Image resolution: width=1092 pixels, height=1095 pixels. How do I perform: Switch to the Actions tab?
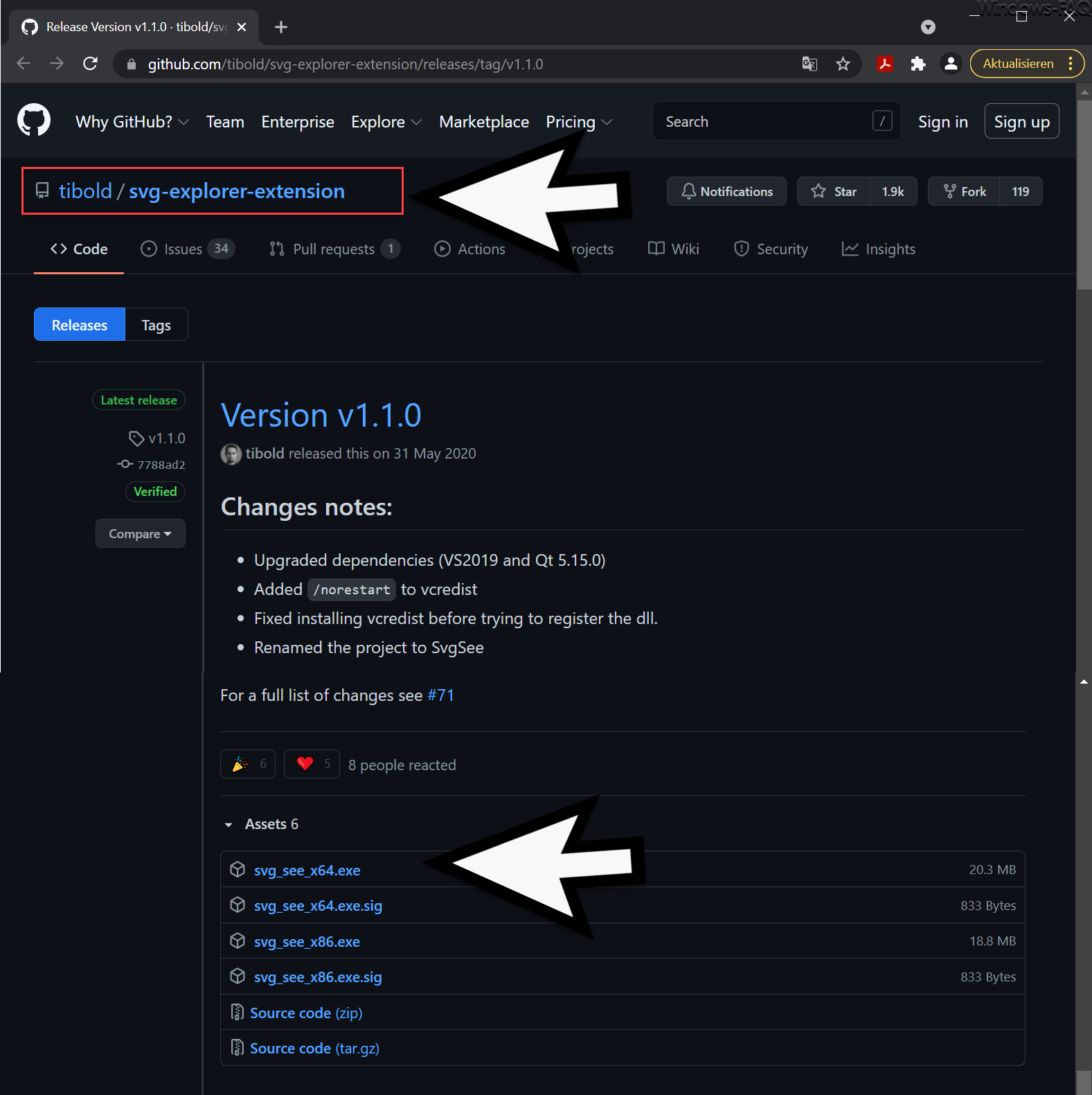point(469,249)
